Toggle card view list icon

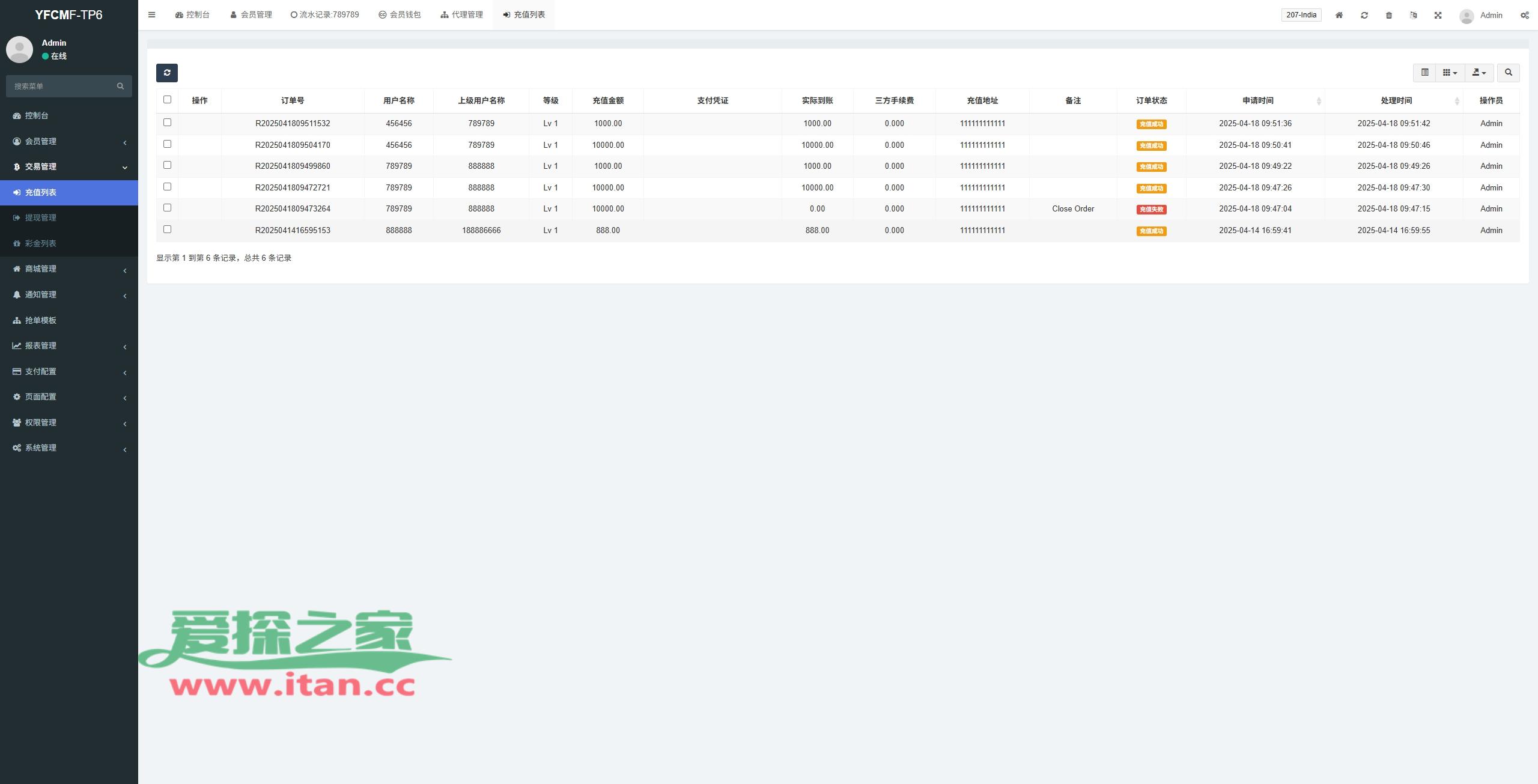[1424, 73]
